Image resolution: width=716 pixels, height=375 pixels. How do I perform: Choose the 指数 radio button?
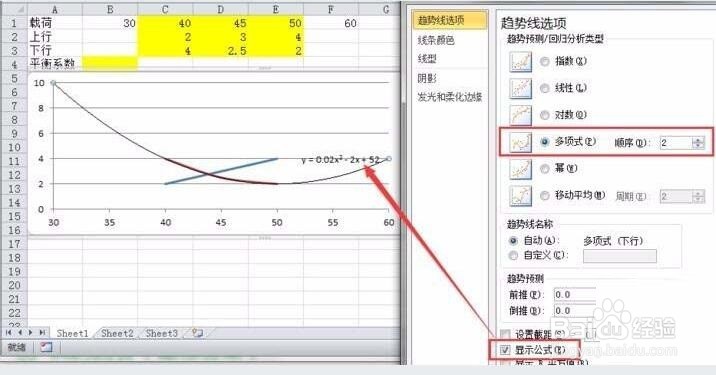coord(545,61)
